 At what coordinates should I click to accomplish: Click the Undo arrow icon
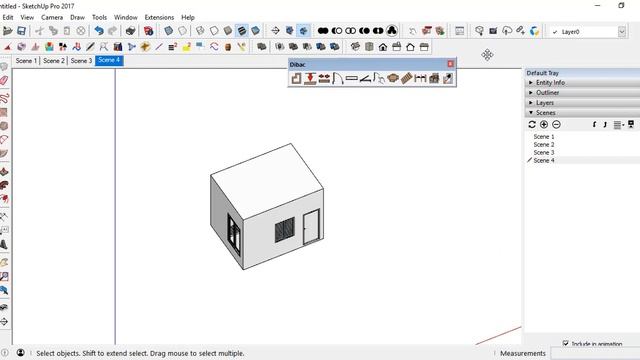[99, 31]
